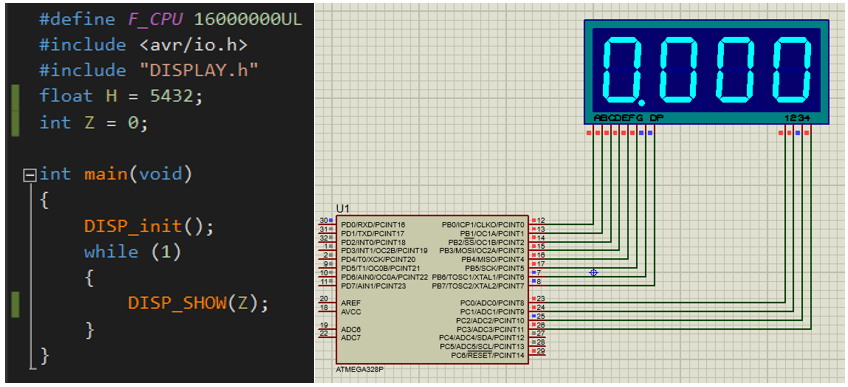Click the PB3/MOSI/OC2A/PCINT3 pin label

coord(481,250)
